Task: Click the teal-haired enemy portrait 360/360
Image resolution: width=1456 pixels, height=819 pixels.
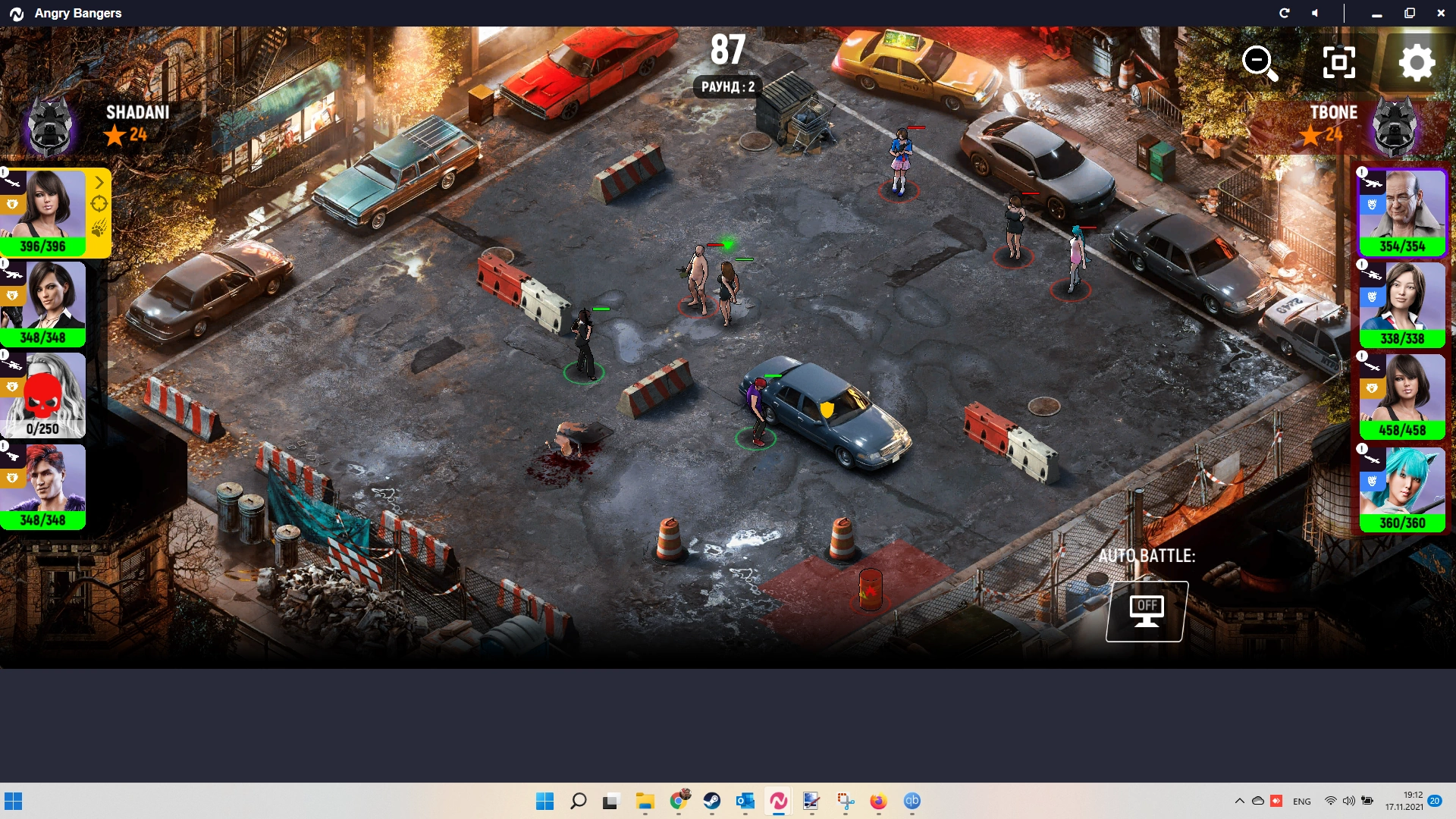Action: 1403,485
